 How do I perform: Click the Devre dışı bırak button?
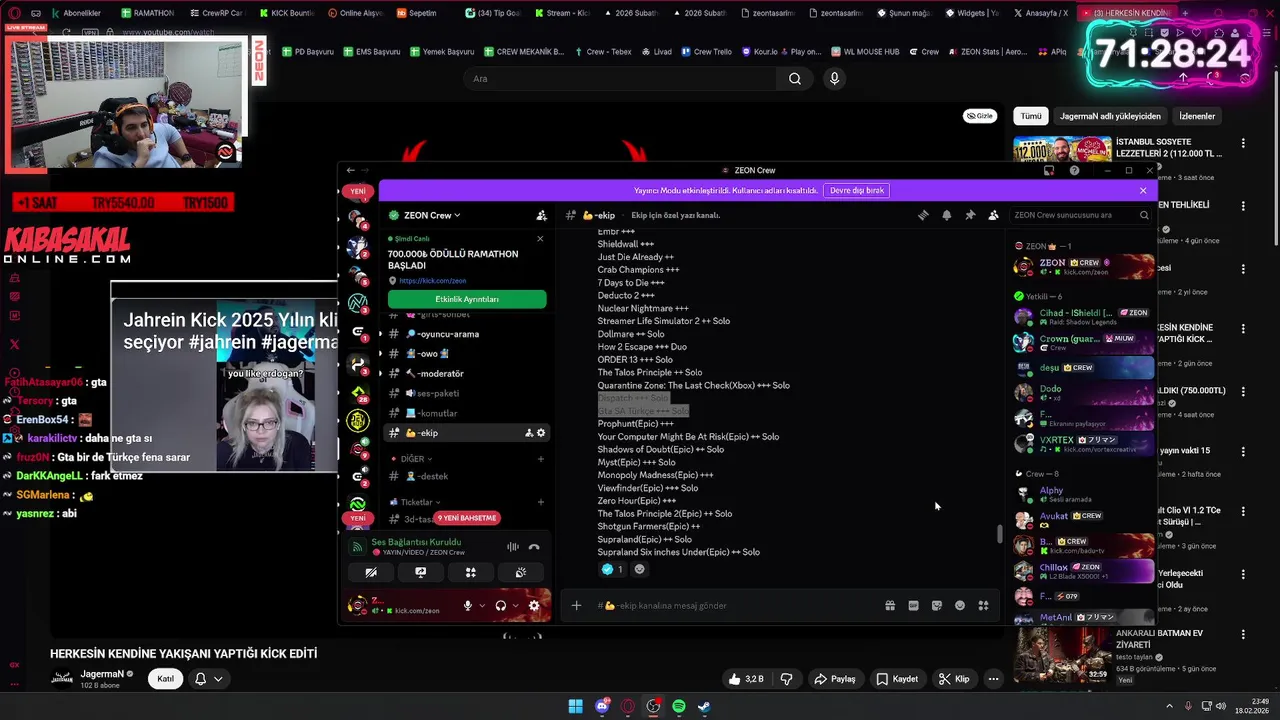857,190
